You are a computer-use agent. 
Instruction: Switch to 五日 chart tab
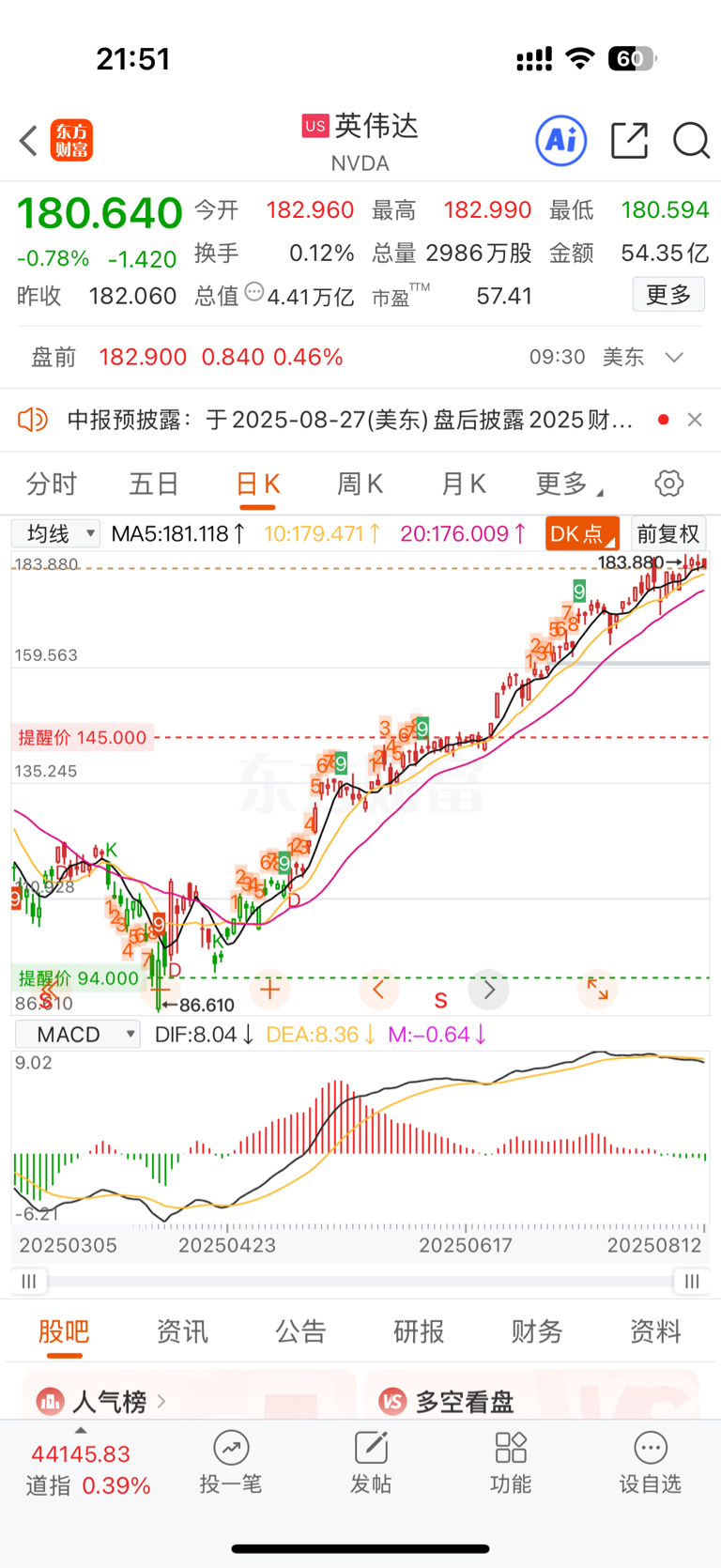click(154, 484)
